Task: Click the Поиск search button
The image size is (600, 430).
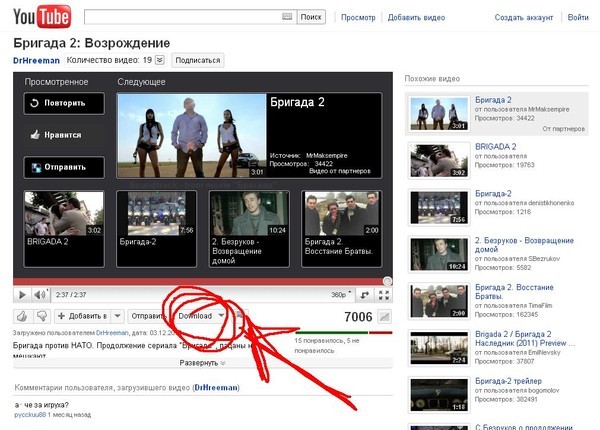Action: [311, 17]
